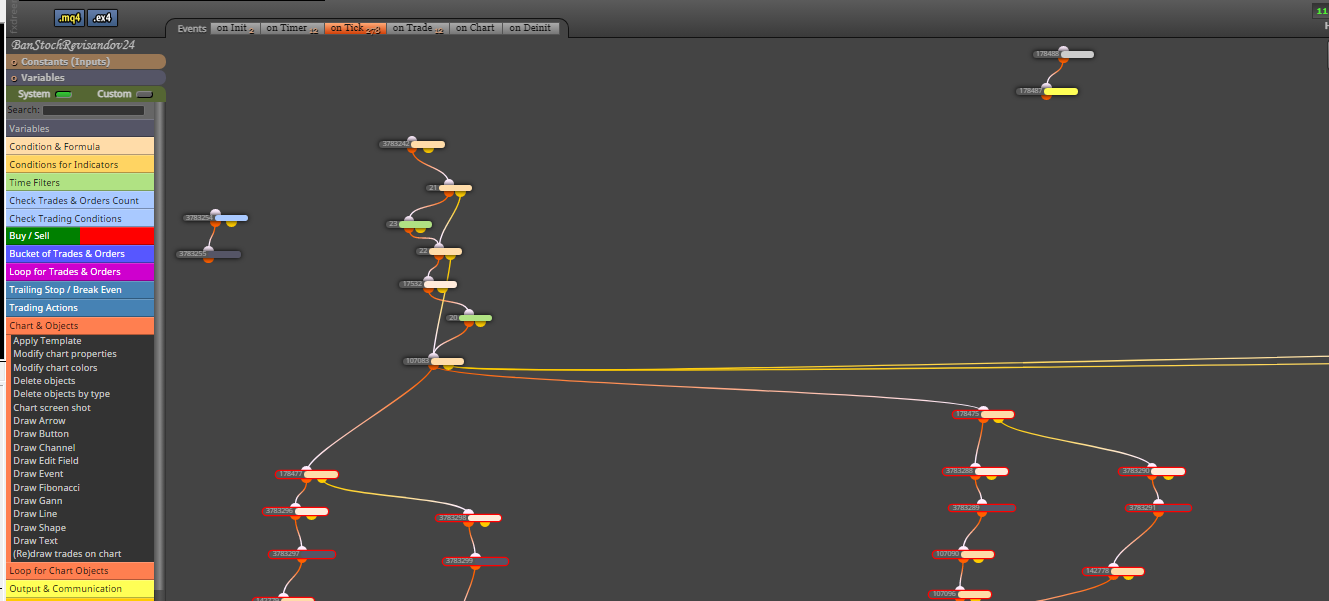Viewport: 1329px width, 601px height.
Task: Open the on Init events tab
Action: coord(235,28)
